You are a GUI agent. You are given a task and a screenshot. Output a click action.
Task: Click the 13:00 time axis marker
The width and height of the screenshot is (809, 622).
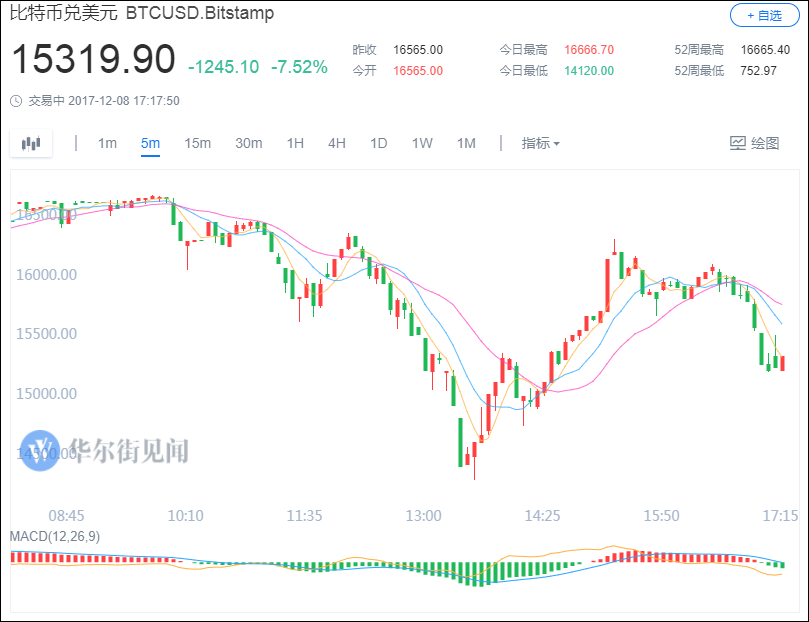(x=423, y=516)
